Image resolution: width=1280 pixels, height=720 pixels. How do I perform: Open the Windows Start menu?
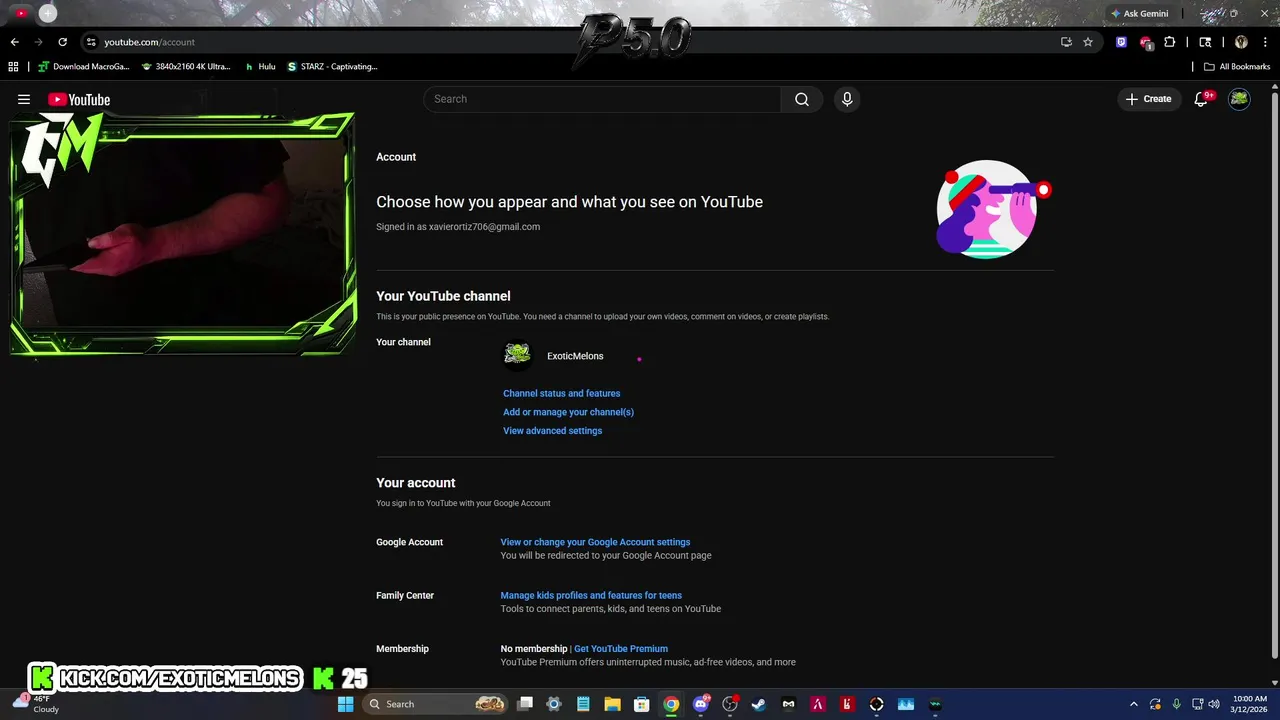pyautogui.click(x=345, y=704)
